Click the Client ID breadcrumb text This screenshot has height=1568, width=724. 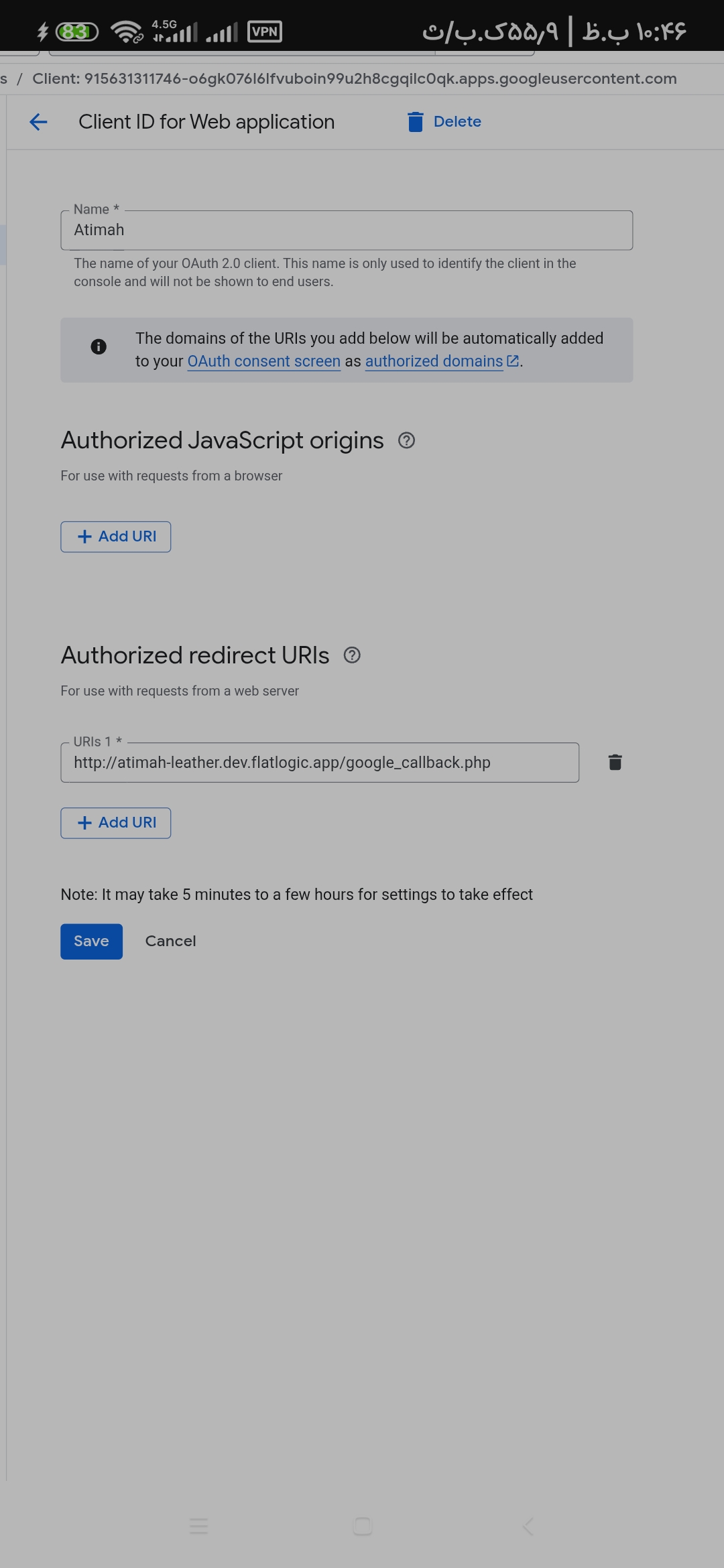click(x=354, y=79)
